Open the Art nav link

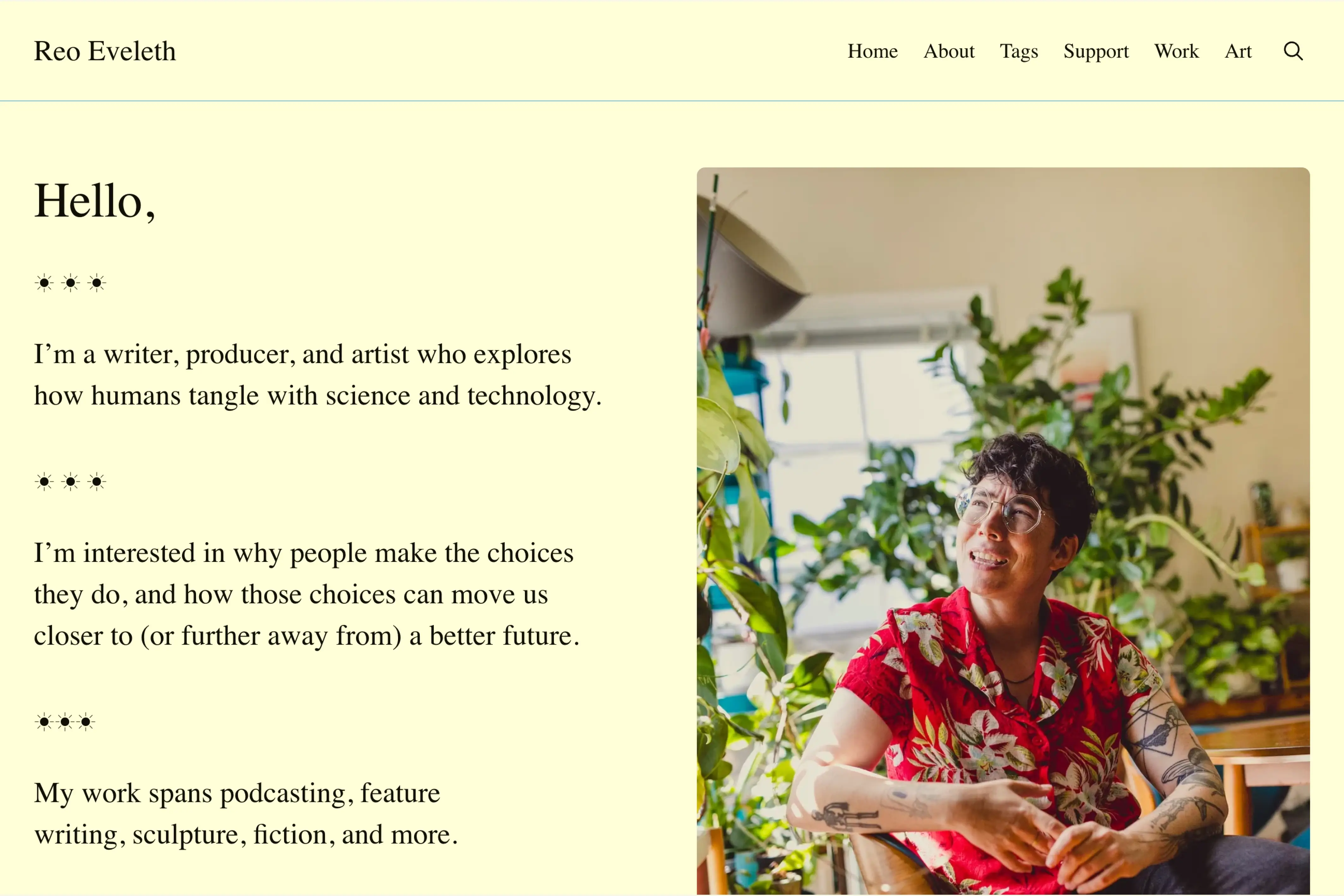1238,51
